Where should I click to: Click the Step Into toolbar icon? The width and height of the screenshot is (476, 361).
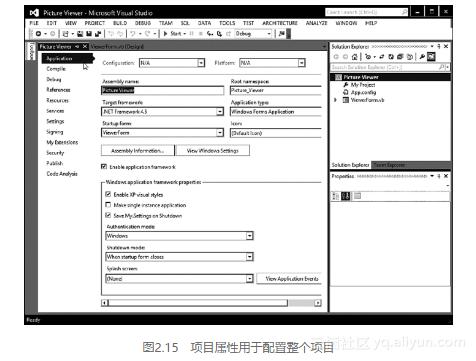click(x=210, y=34)
